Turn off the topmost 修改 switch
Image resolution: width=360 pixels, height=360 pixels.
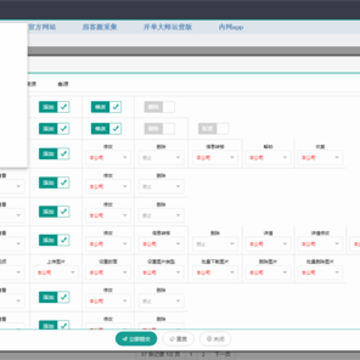tap(106, 107)
